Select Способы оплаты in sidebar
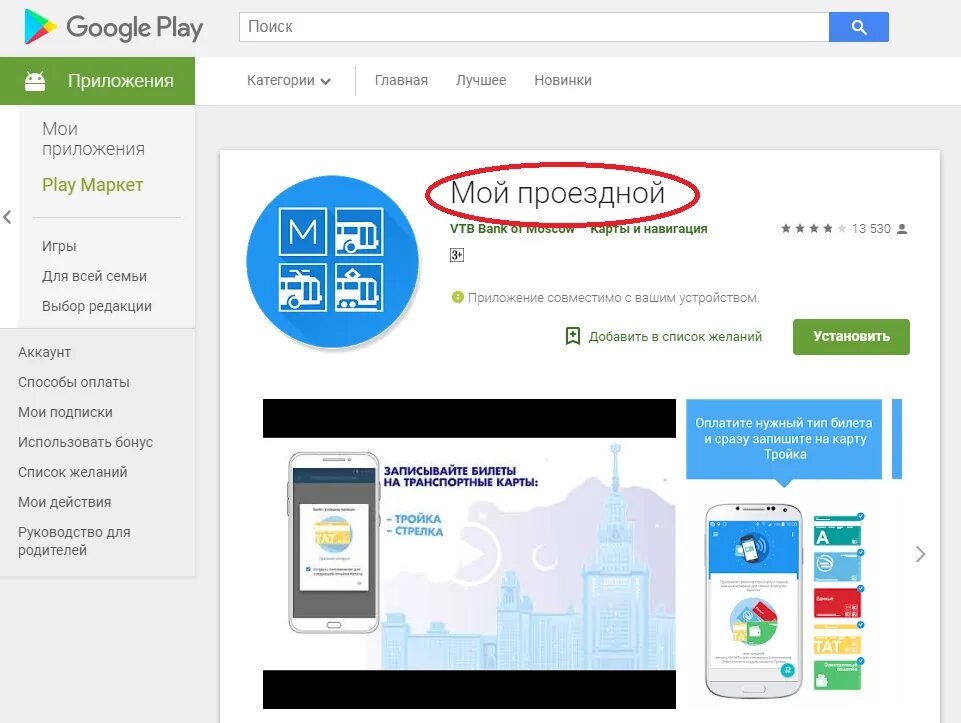 74,382
